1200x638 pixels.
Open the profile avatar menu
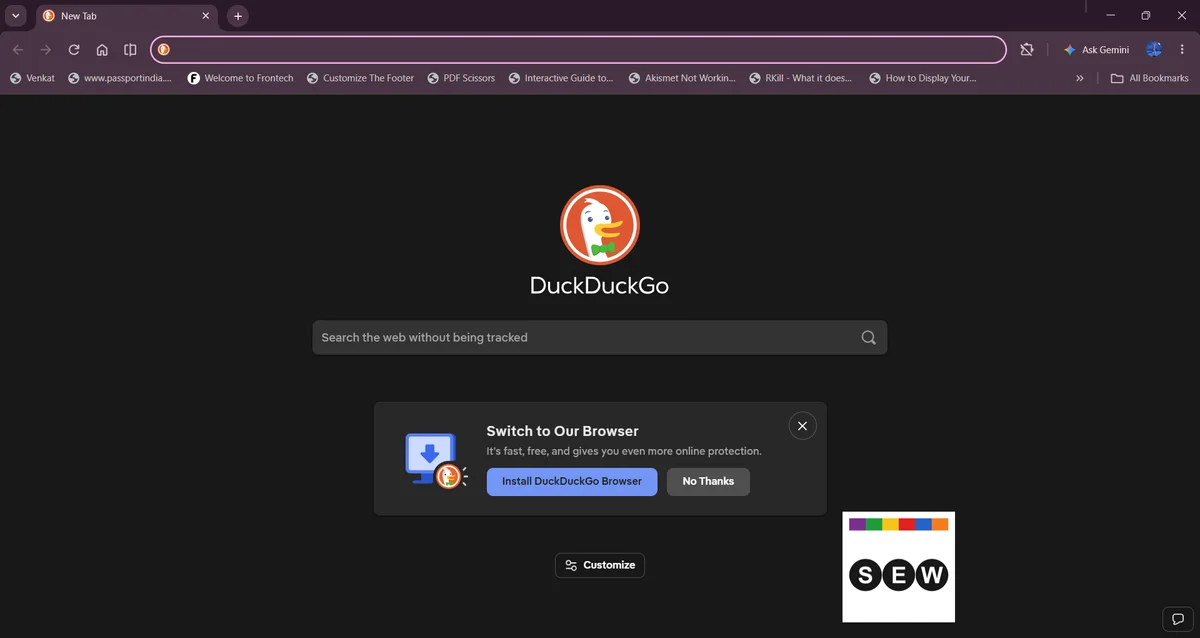point(1154,50)
